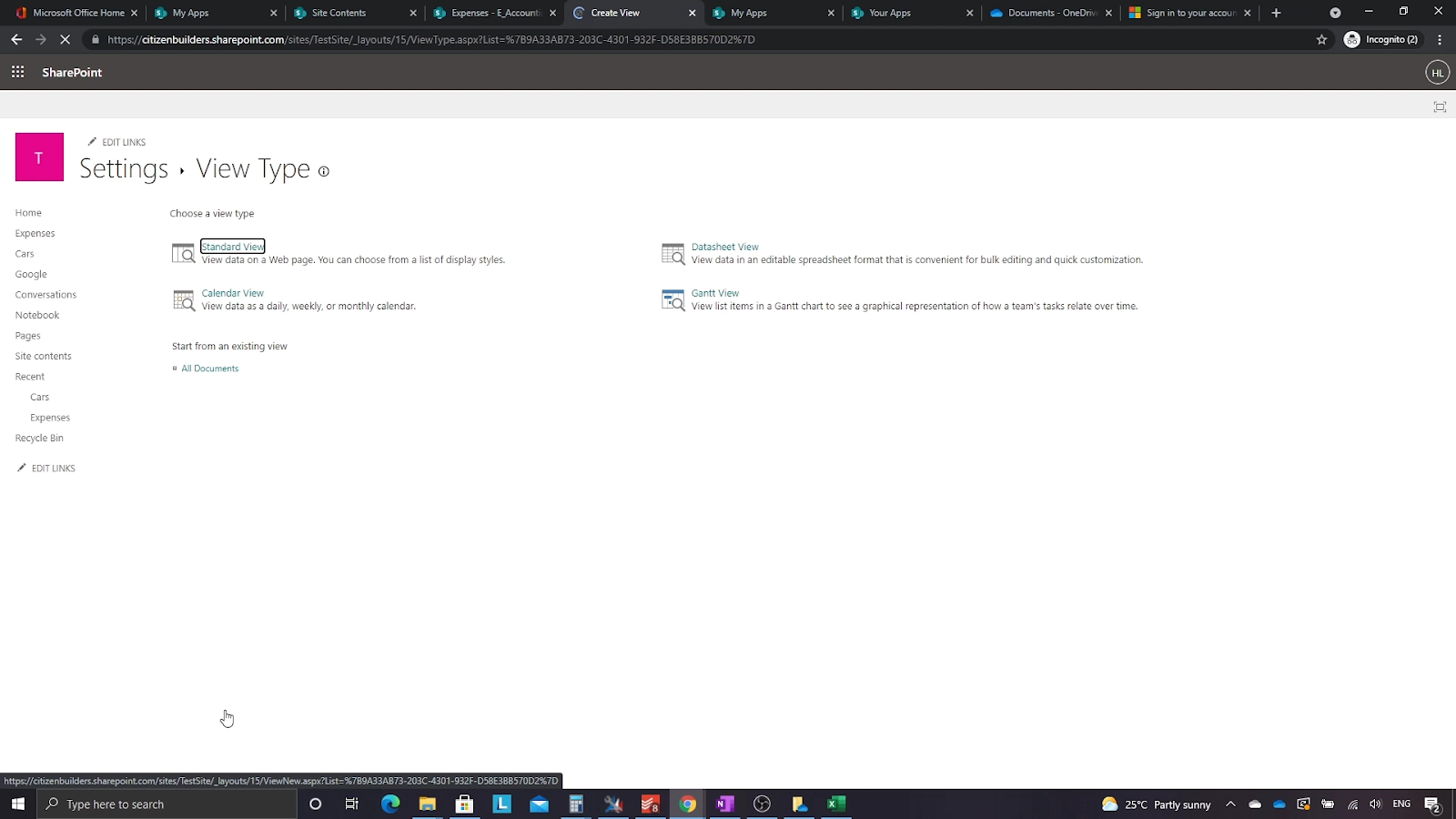Show hidden system tray icons
The height and width of the screenshot is (819, 1456).
pos(1230,804)
